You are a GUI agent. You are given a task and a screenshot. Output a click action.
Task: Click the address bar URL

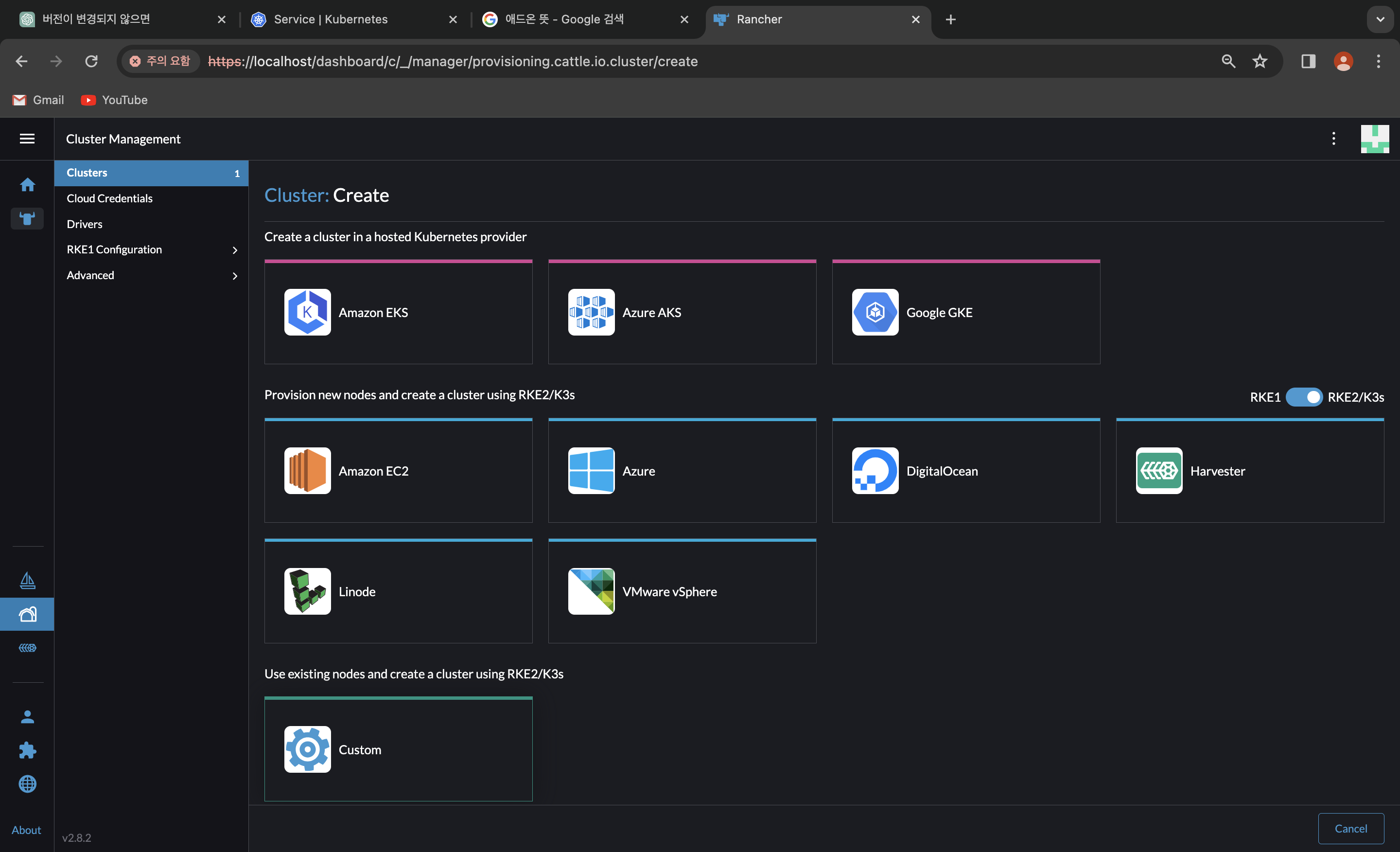pyautogui.click(x=453, y=61)
